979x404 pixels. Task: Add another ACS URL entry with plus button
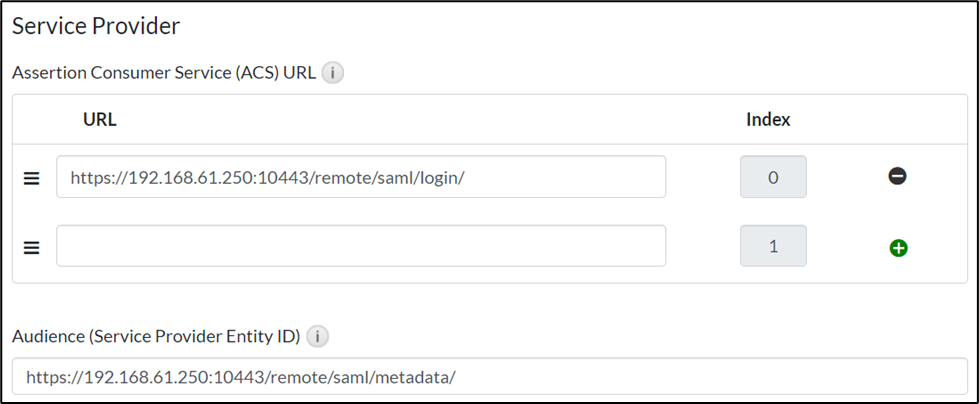[x=897, y=248]
